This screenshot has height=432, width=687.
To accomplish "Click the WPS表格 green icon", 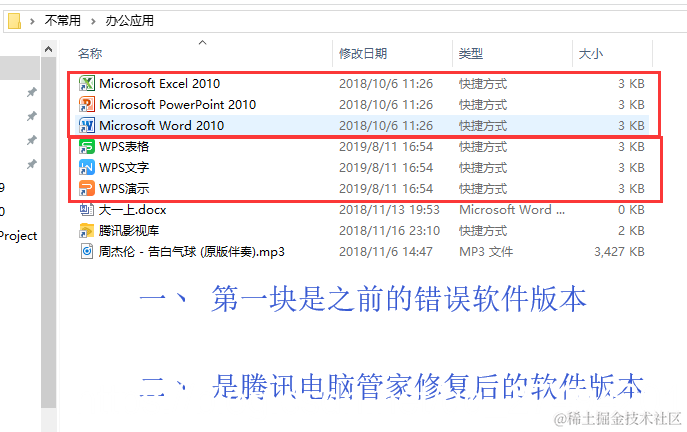I will click(x=87, y=146).
